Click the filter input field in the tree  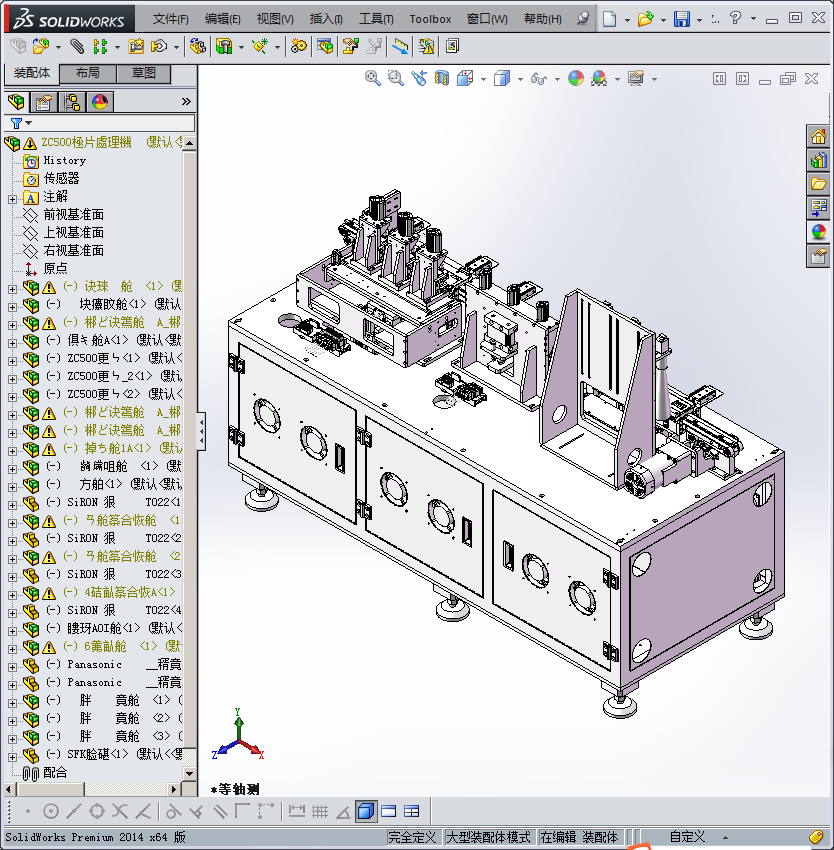coord(110,123)
